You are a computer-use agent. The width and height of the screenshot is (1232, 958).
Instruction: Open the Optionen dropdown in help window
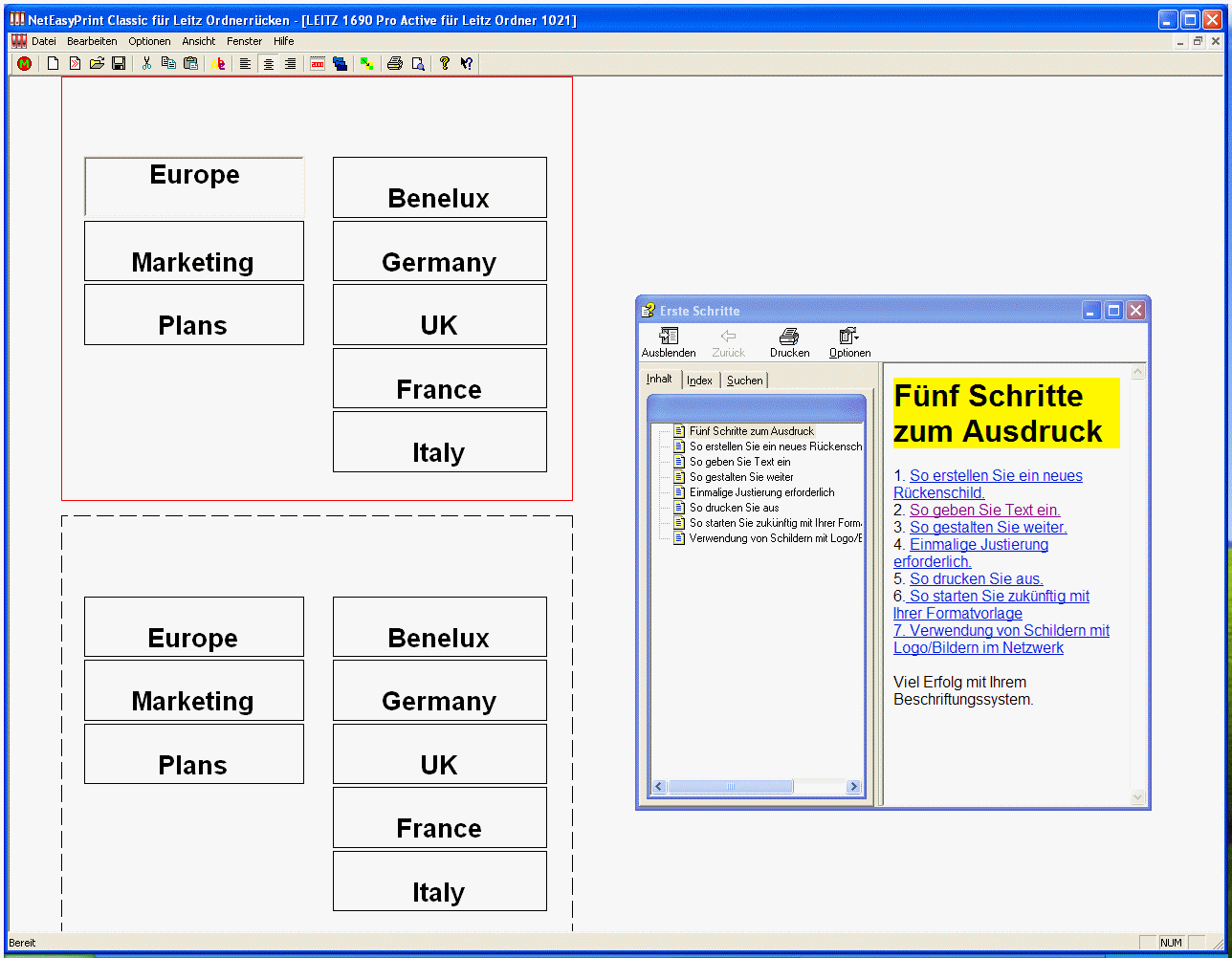pos(849,342)
